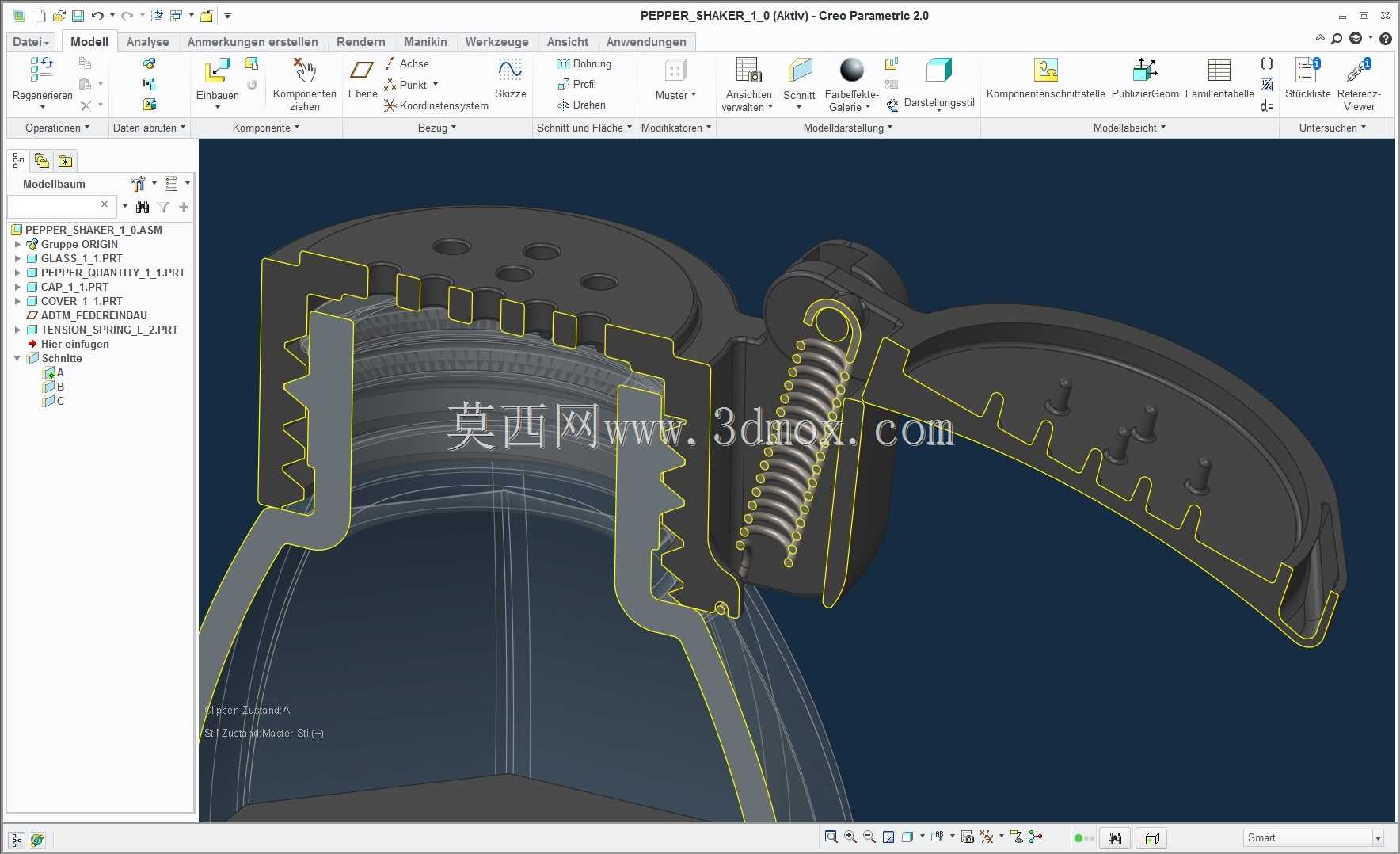Expand the COVER_1_1.PRT tree node
The height and width of the screenshot is (854, 1400).
point(17,301)
